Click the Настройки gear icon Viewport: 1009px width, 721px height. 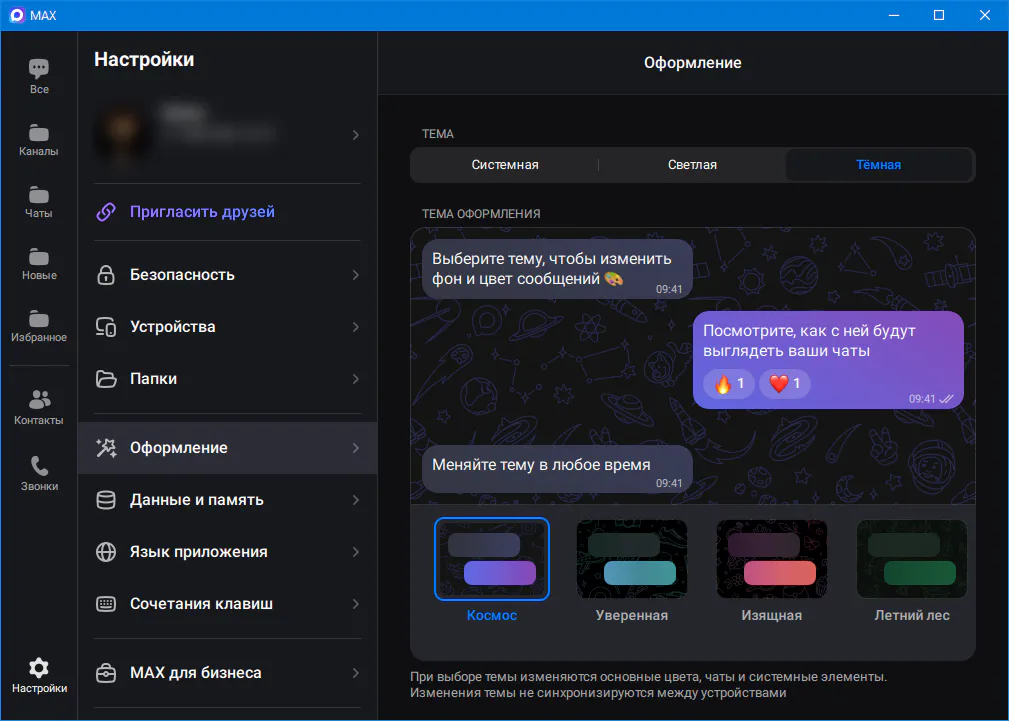click(x=39, y=668)
